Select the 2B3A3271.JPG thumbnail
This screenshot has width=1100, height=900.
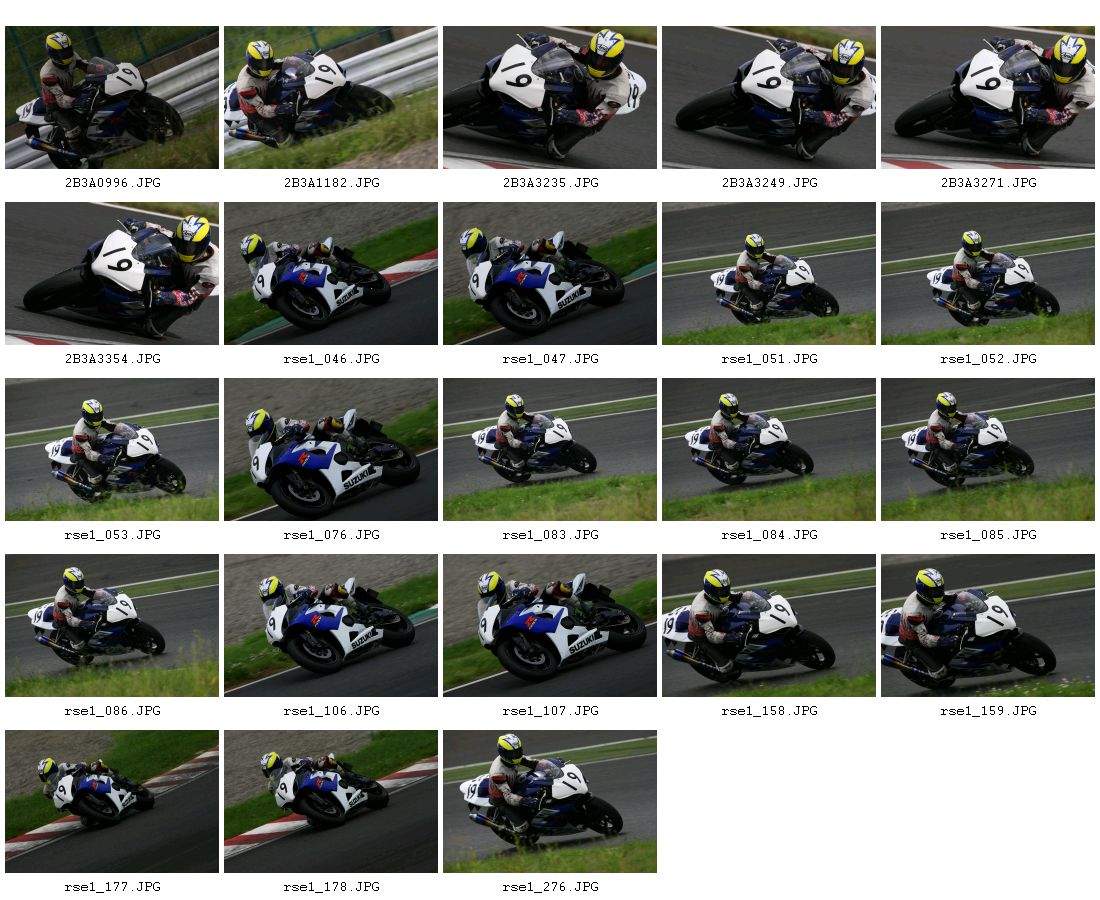pyautogui.click(x=988, y=98)
